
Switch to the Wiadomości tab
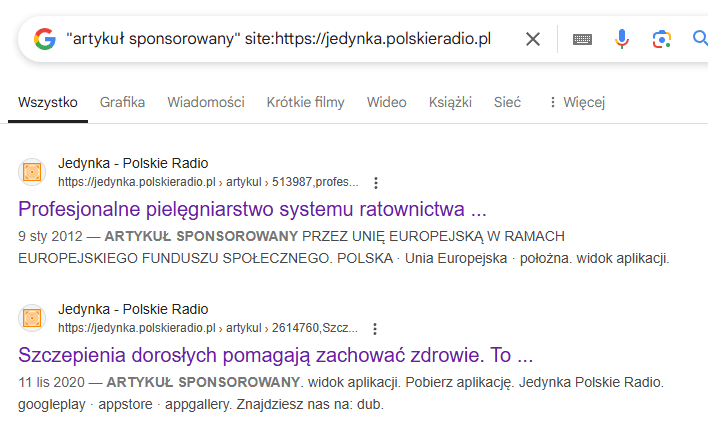(206, 102)
